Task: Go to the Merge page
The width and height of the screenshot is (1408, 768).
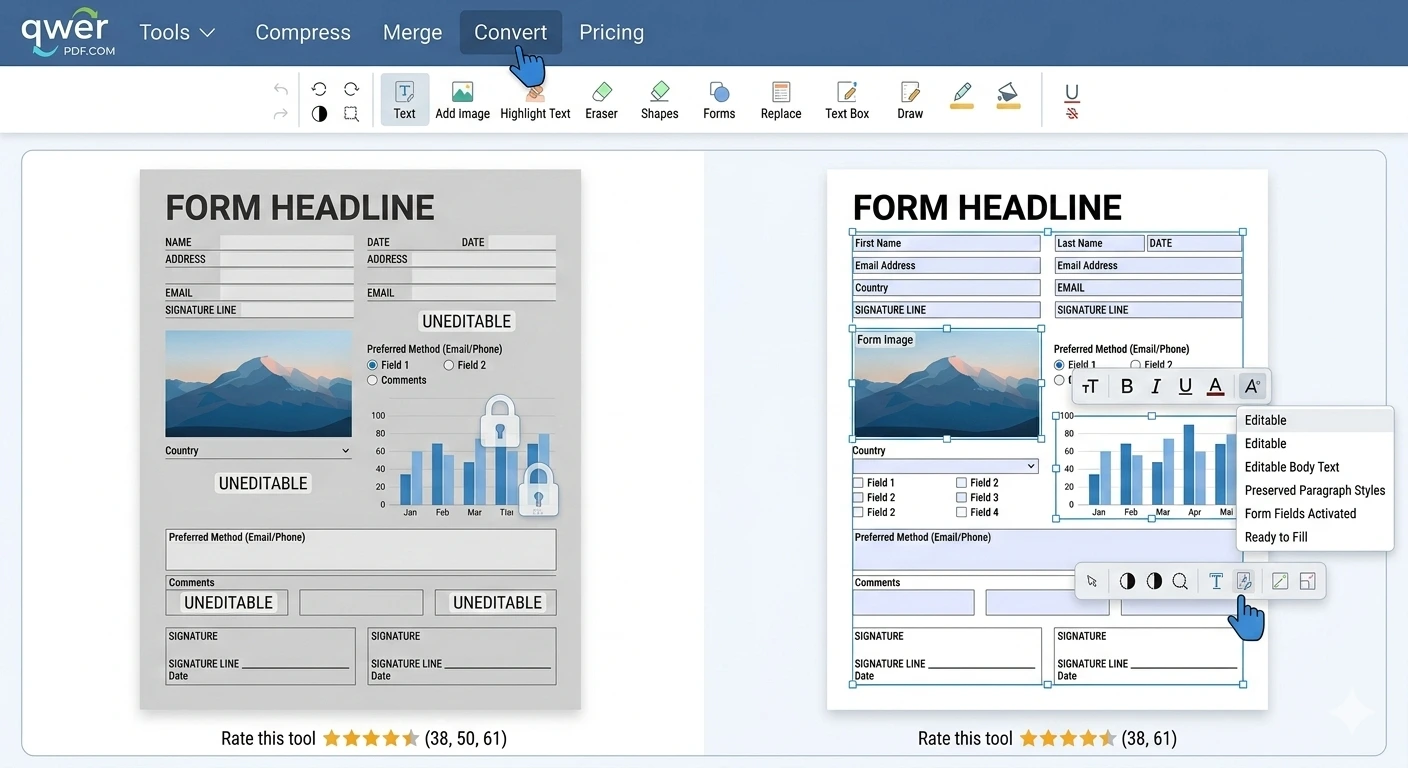Action: point(412,32)
